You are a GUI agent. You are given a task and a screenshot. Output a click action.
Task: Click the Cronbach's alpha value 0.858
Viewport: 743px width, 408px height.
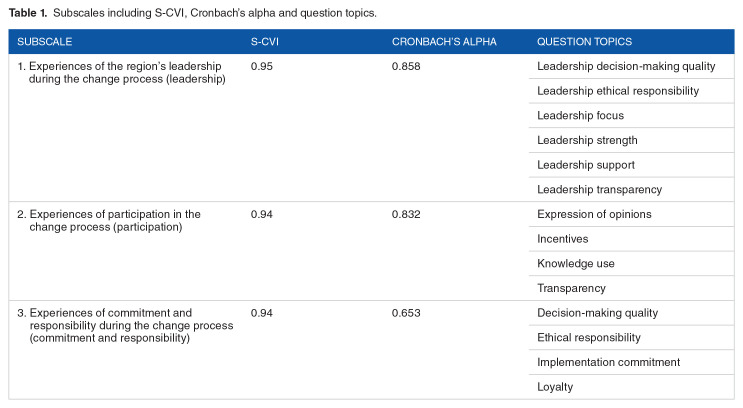[407, 67]
